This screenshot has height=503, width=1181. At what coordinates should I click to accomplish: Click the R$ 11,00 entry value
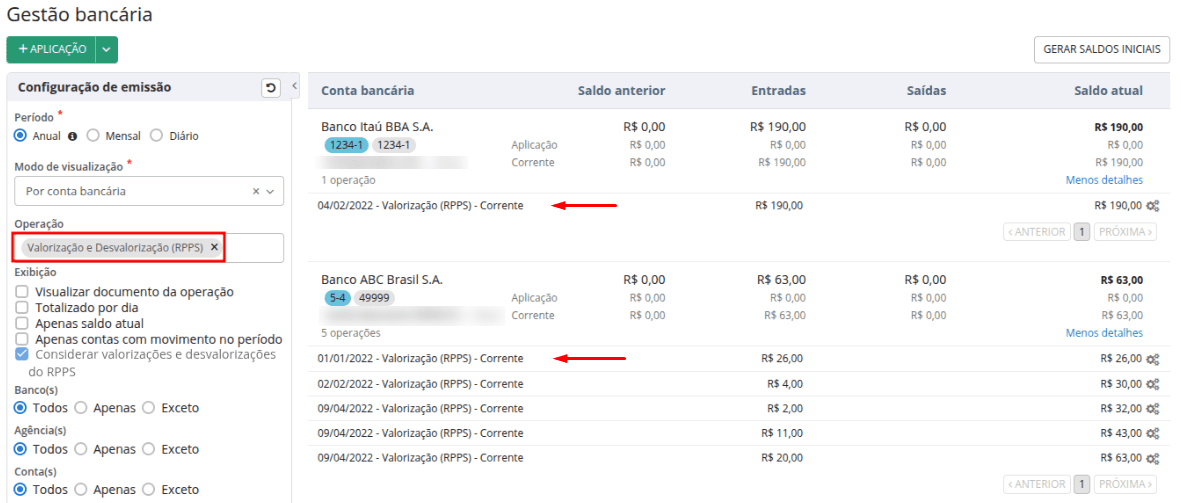(782, 433)
